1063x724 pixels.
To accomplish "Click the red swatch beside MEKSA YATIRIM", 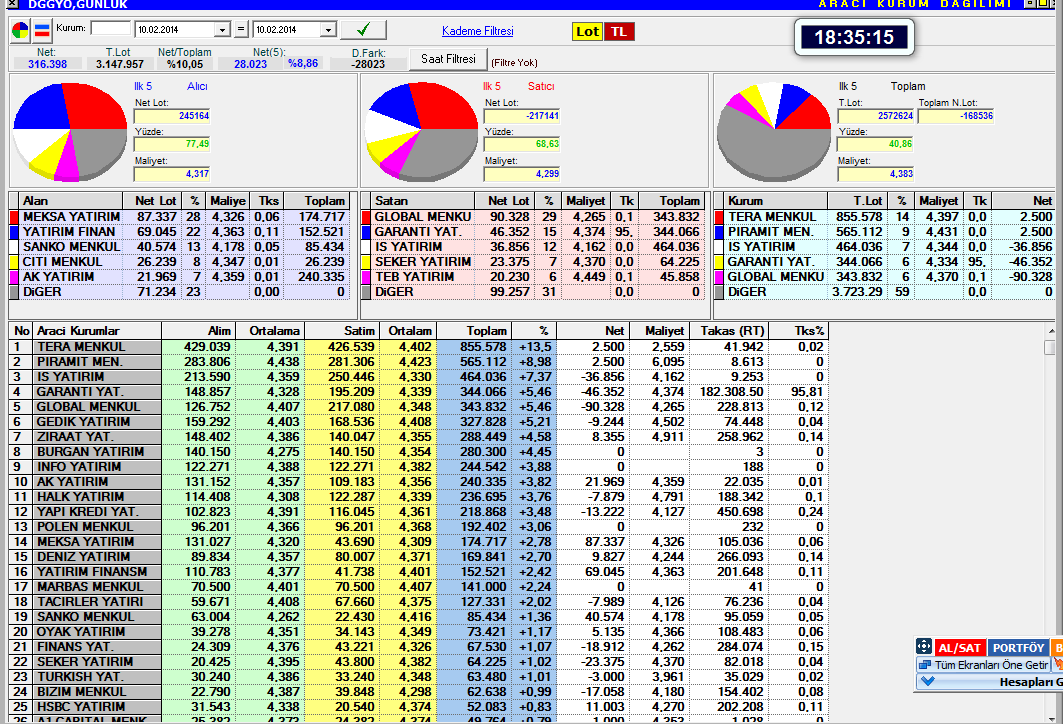I will tap(14, 217).
